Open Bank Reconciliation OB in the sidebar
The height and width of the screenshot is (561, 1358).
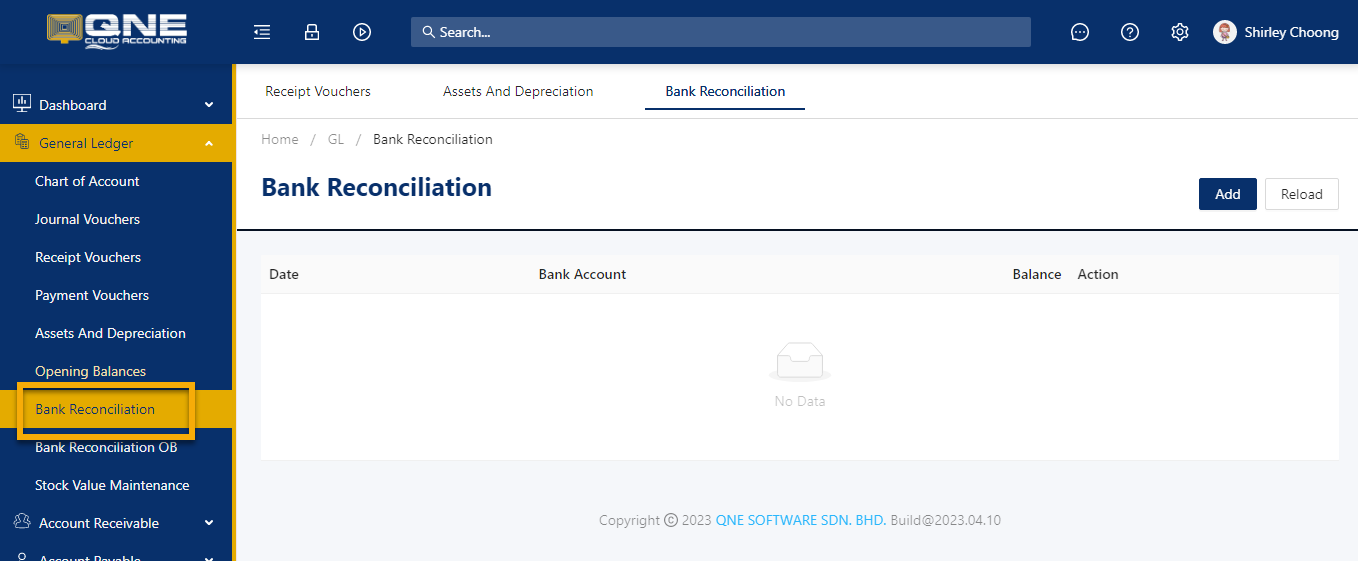106,447
